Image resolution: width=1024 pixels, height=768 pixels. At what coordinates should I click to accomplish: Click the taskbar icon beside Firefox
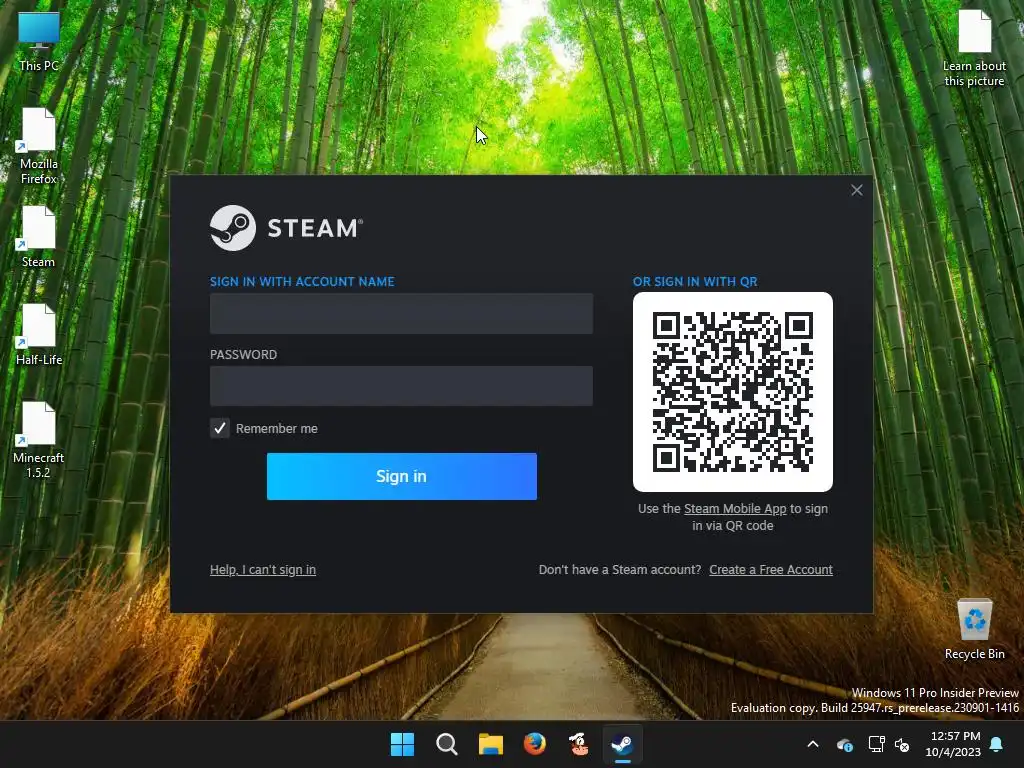click(579, 744)
